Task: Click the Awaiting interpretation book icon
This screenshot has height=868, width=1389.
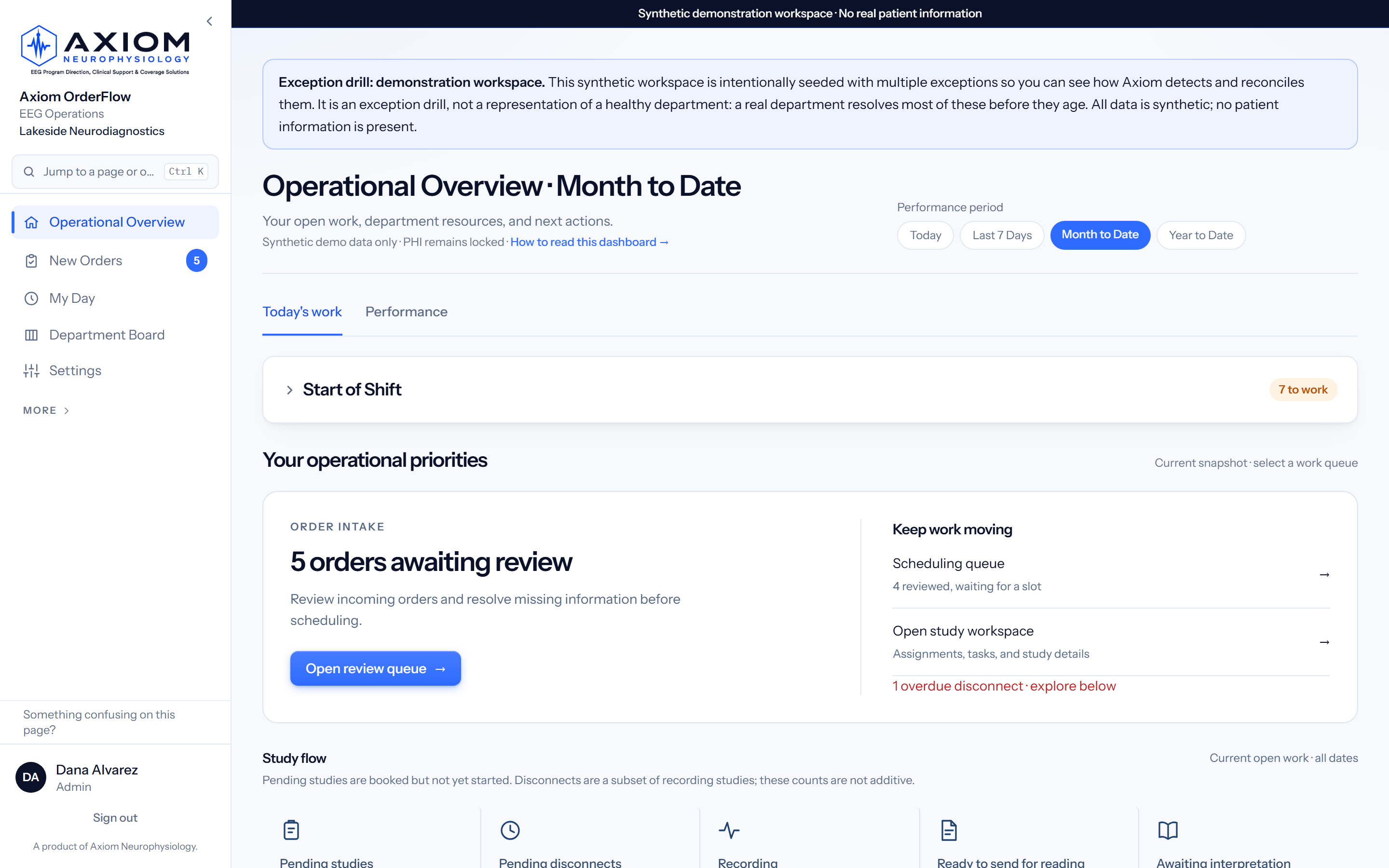Action: tap(1168, 830)
